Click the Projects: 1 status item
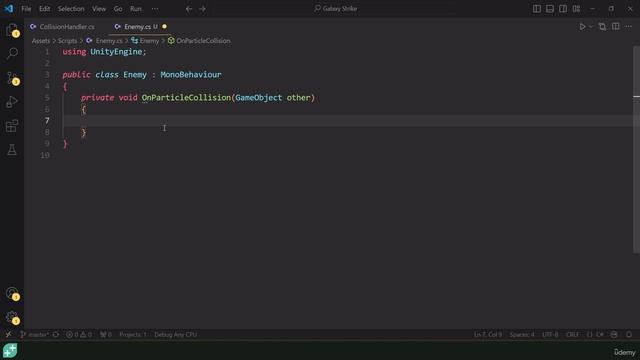Screen dimensions: 640x360 (133, 335)
